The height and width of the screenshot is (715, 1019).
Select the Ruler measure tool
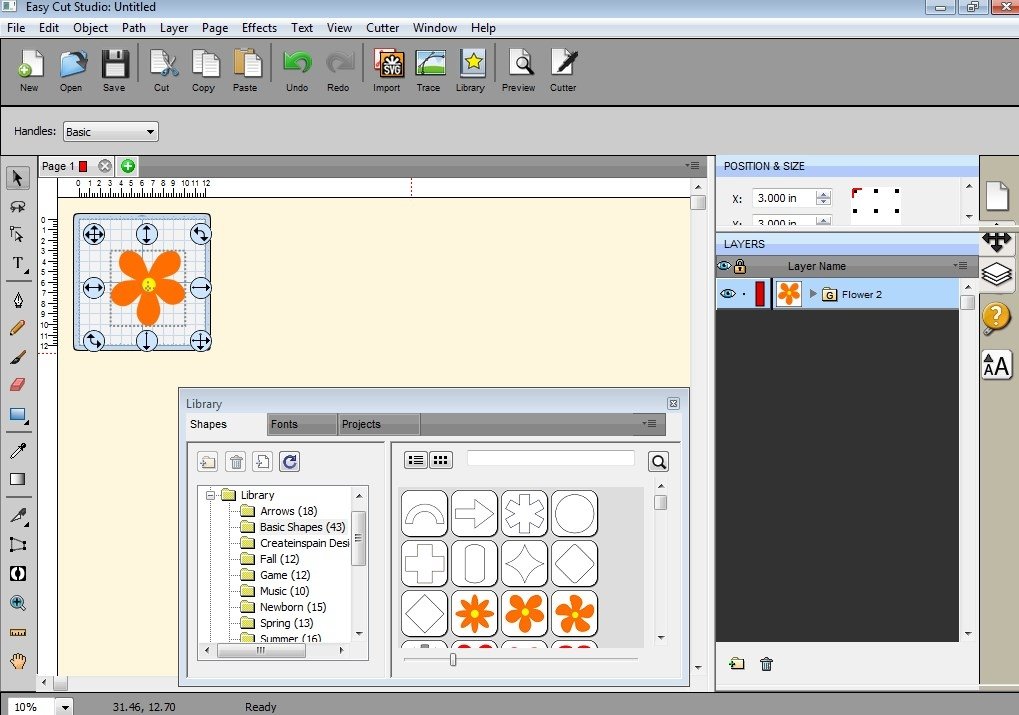[x=18, y=632]
